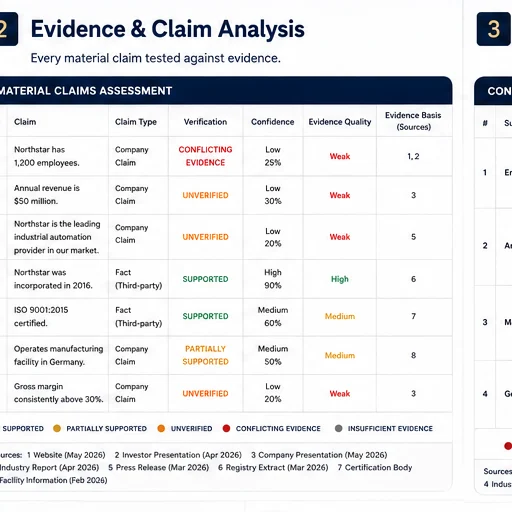Click the orange Unverified legend dot

coord(161,428)
